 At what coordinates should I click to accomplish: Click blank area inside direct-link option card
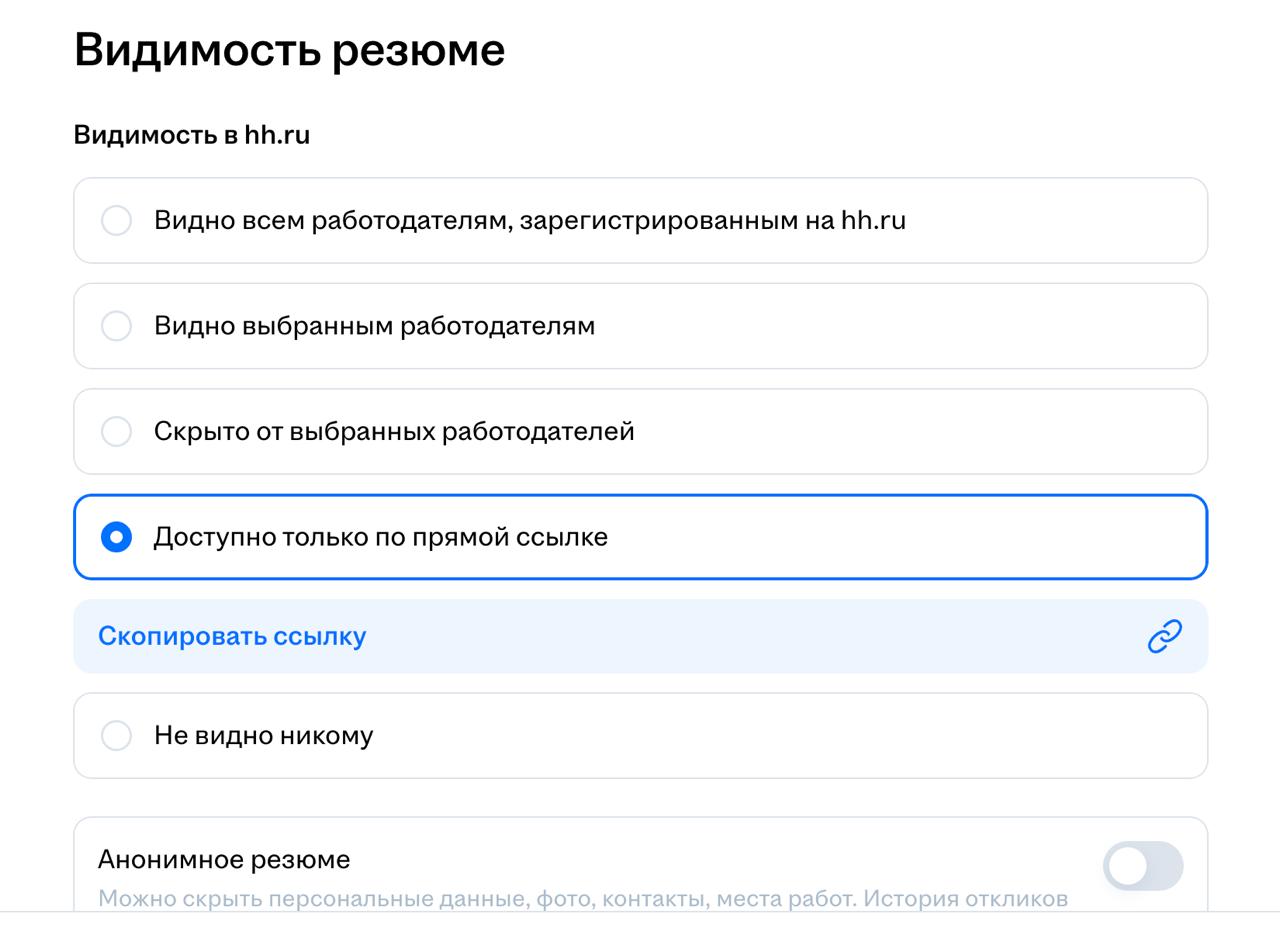(x=900, y=537)
